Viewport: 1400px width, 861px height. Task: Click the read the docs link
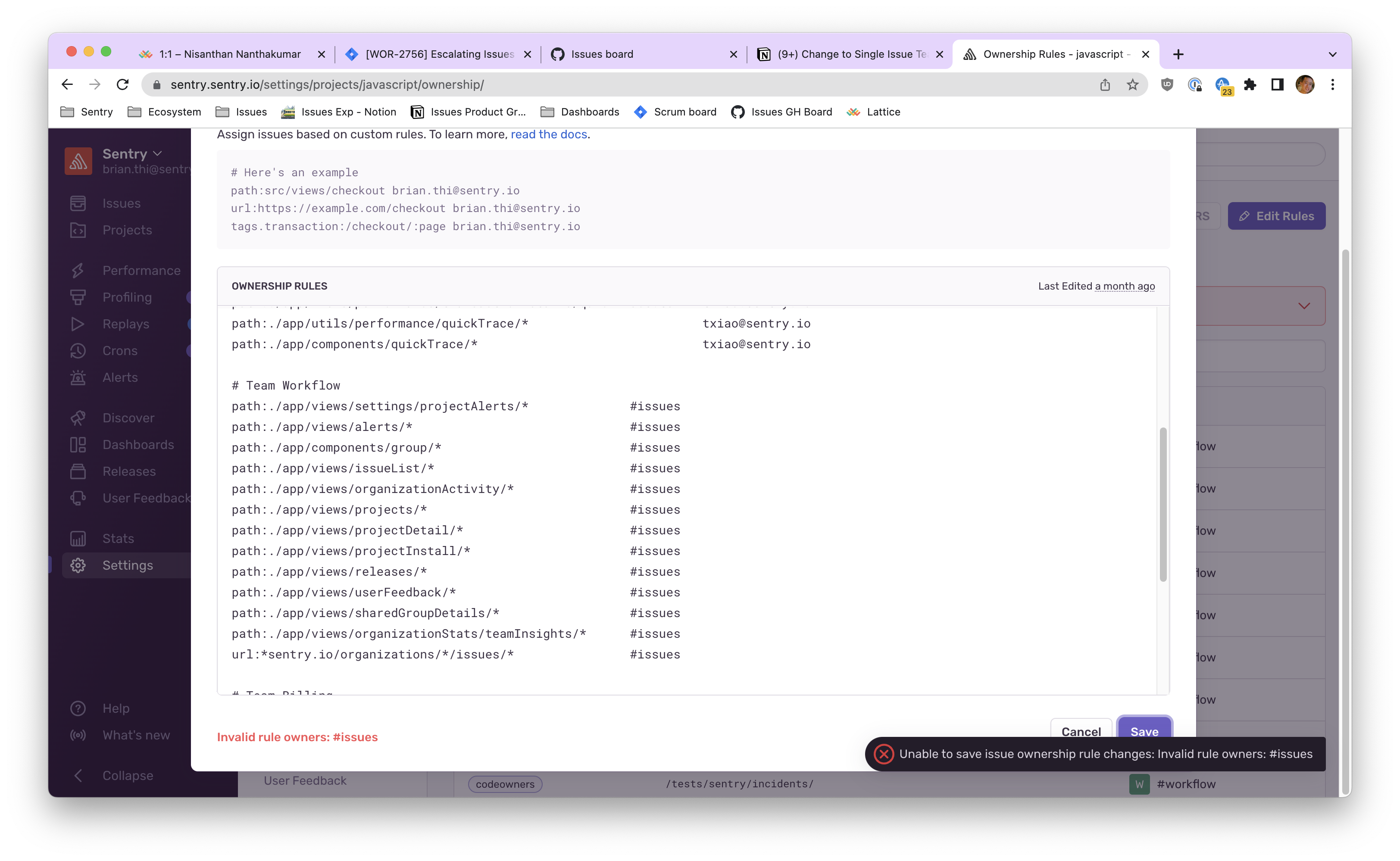pos(549,134)
